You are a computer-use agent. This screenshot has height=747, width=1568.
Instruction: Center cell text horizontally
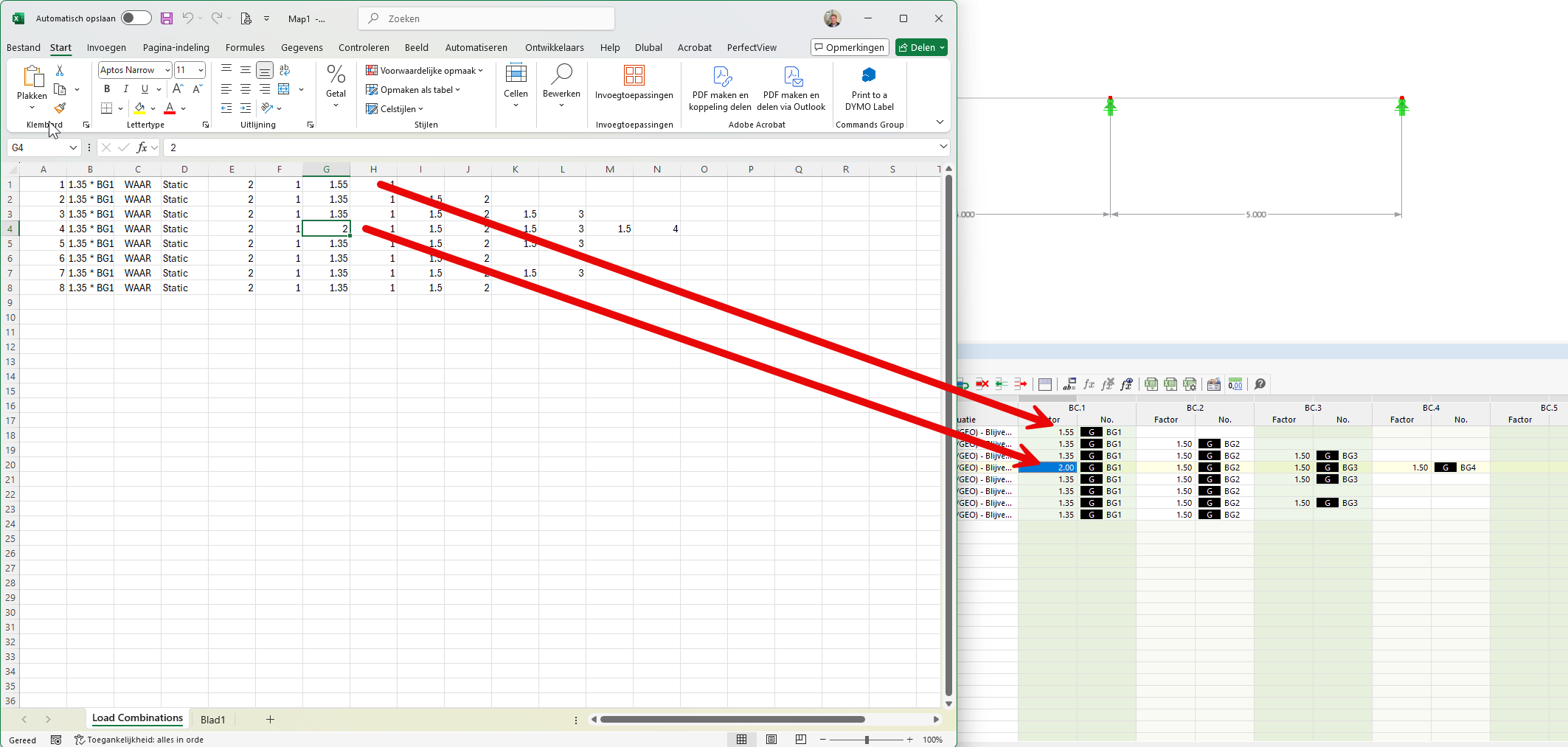click(246, 88)
